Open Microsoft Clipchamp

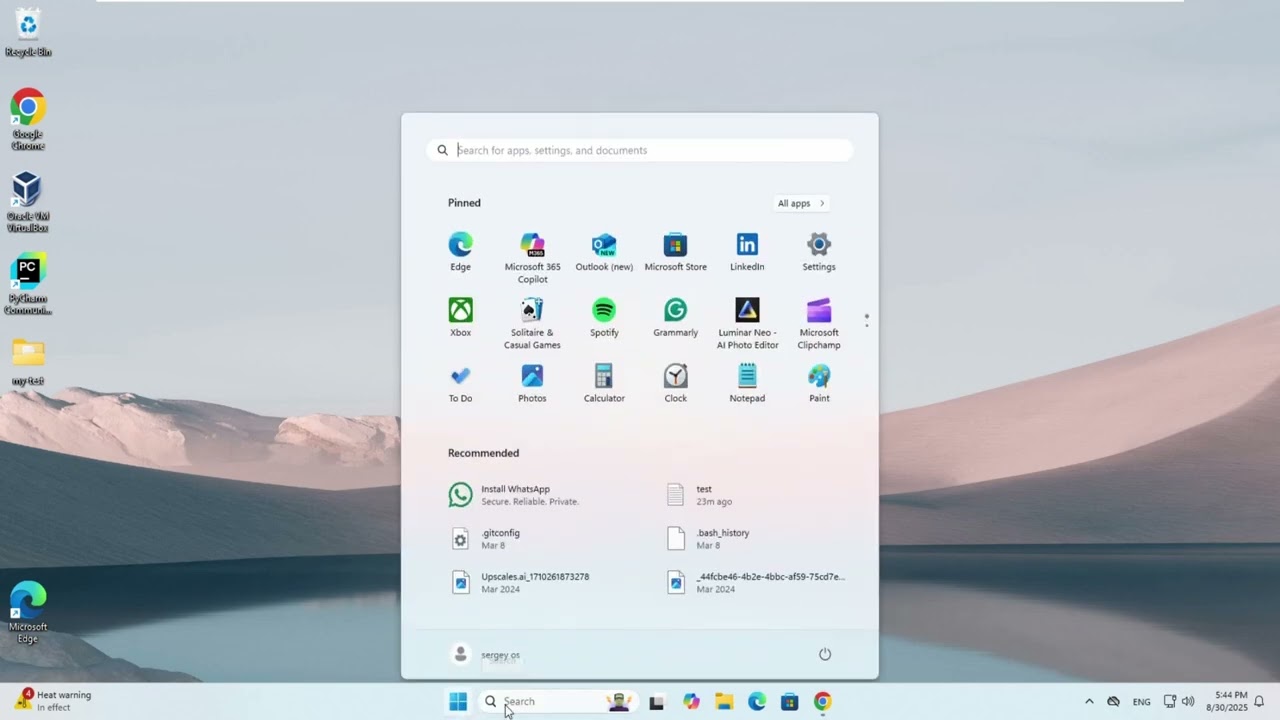pos(819,324)
